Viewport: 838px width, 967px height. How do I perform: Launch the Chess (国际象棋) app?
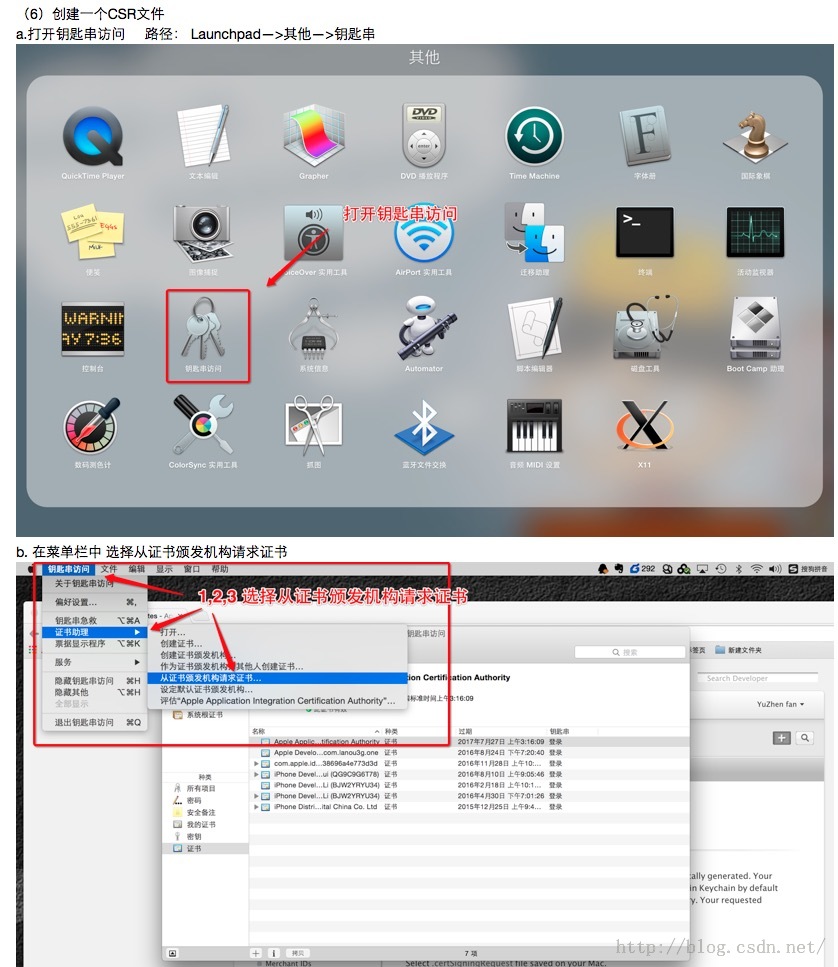pyautogui.click(x=755, y=136)
